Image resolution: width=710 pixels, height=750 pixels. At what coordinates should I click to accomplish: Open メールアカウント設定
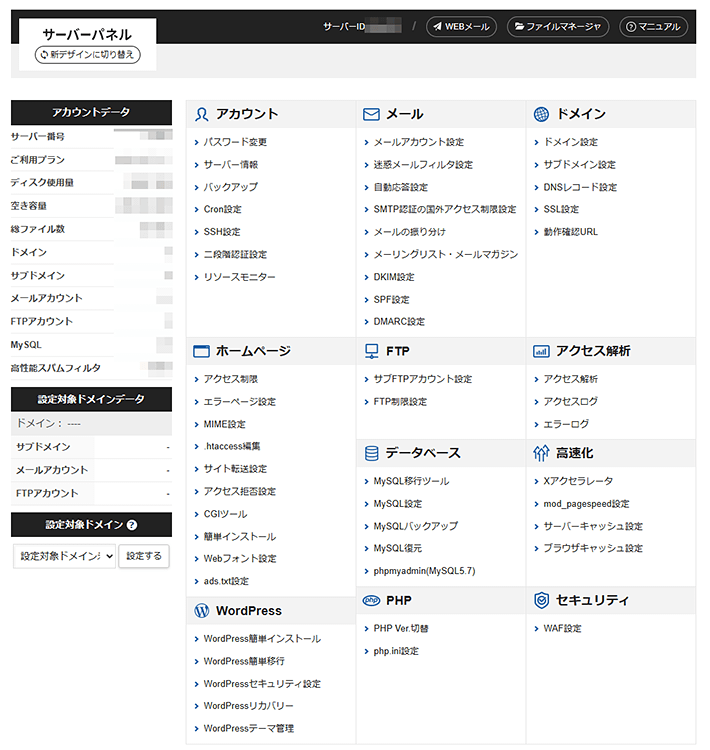pos(419,142)
